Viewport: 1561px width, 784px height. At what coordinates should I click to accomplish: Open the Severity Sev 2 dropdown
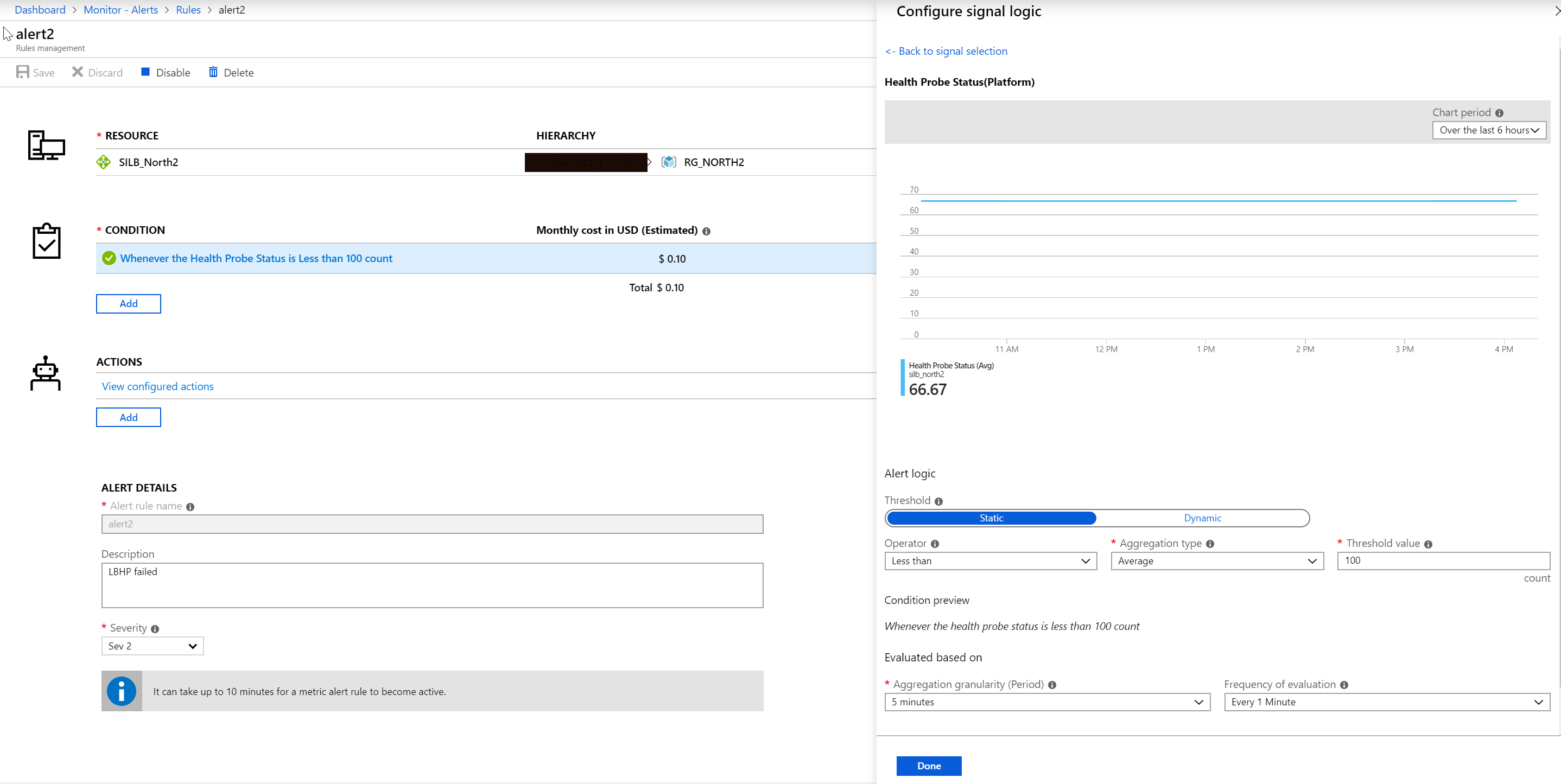152,646
